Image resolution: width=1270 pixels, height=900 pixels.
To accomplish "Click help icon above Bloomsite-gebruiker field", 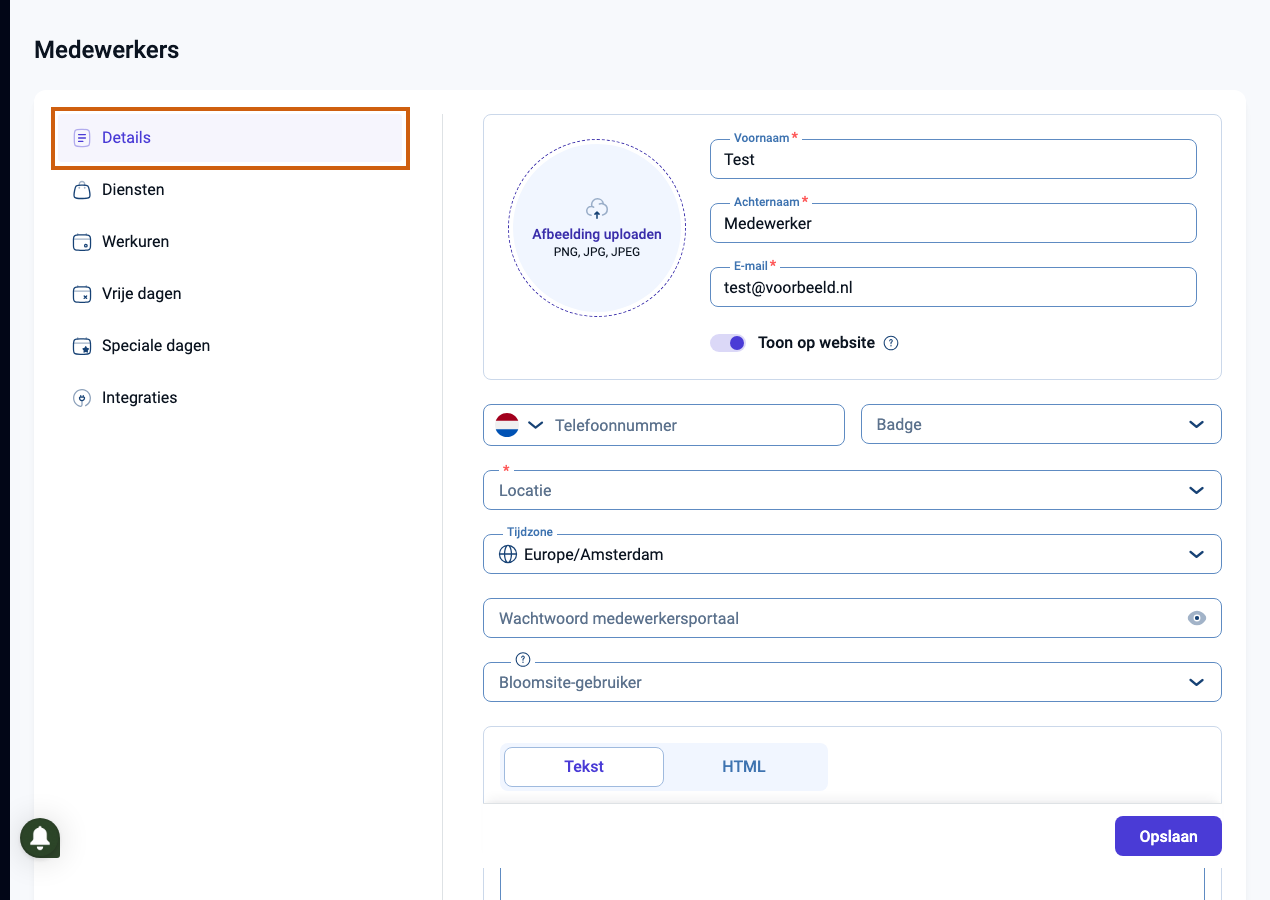I will pos(522,659).
